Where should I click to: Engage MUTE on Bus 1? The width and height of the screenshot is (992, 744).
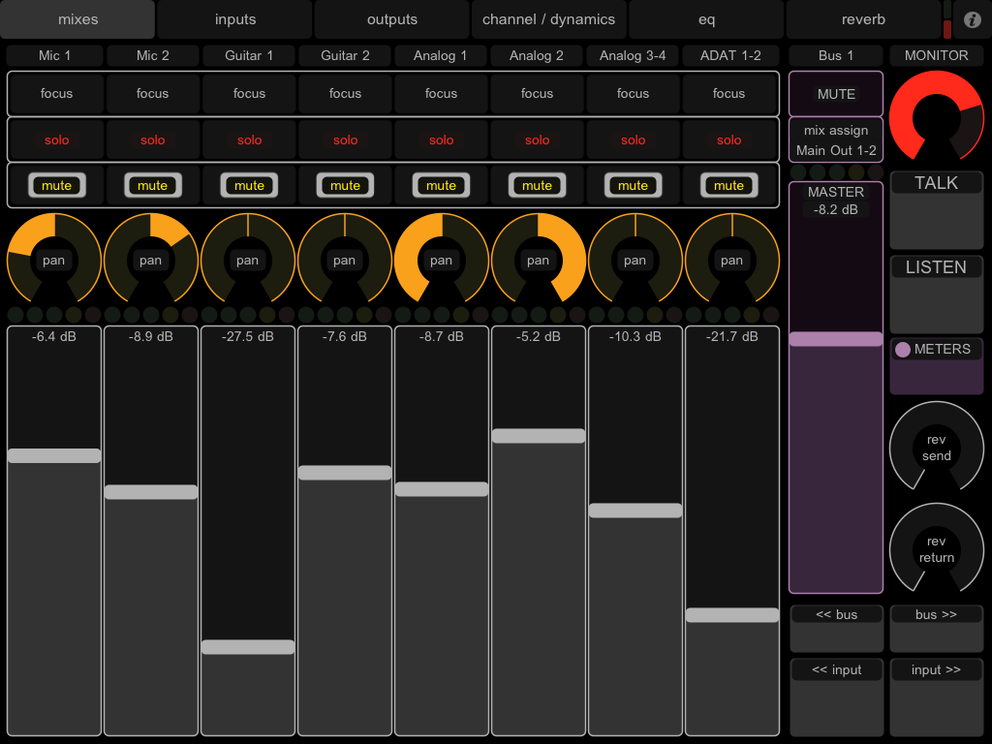[835, 93]
